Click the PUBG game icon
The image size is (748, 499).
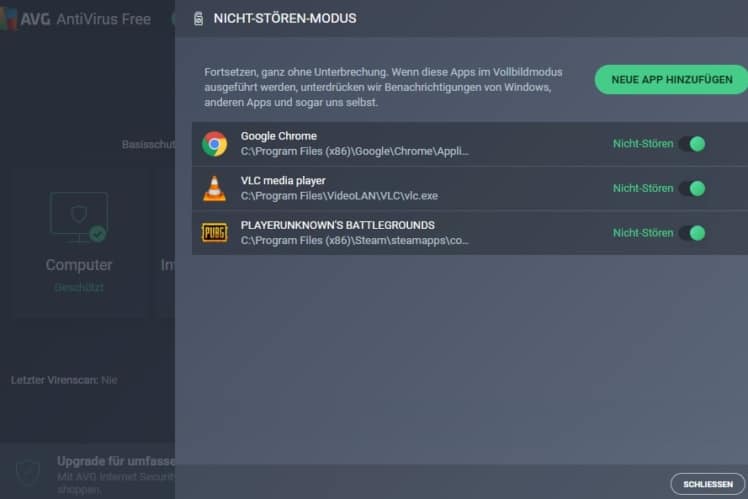214,233
